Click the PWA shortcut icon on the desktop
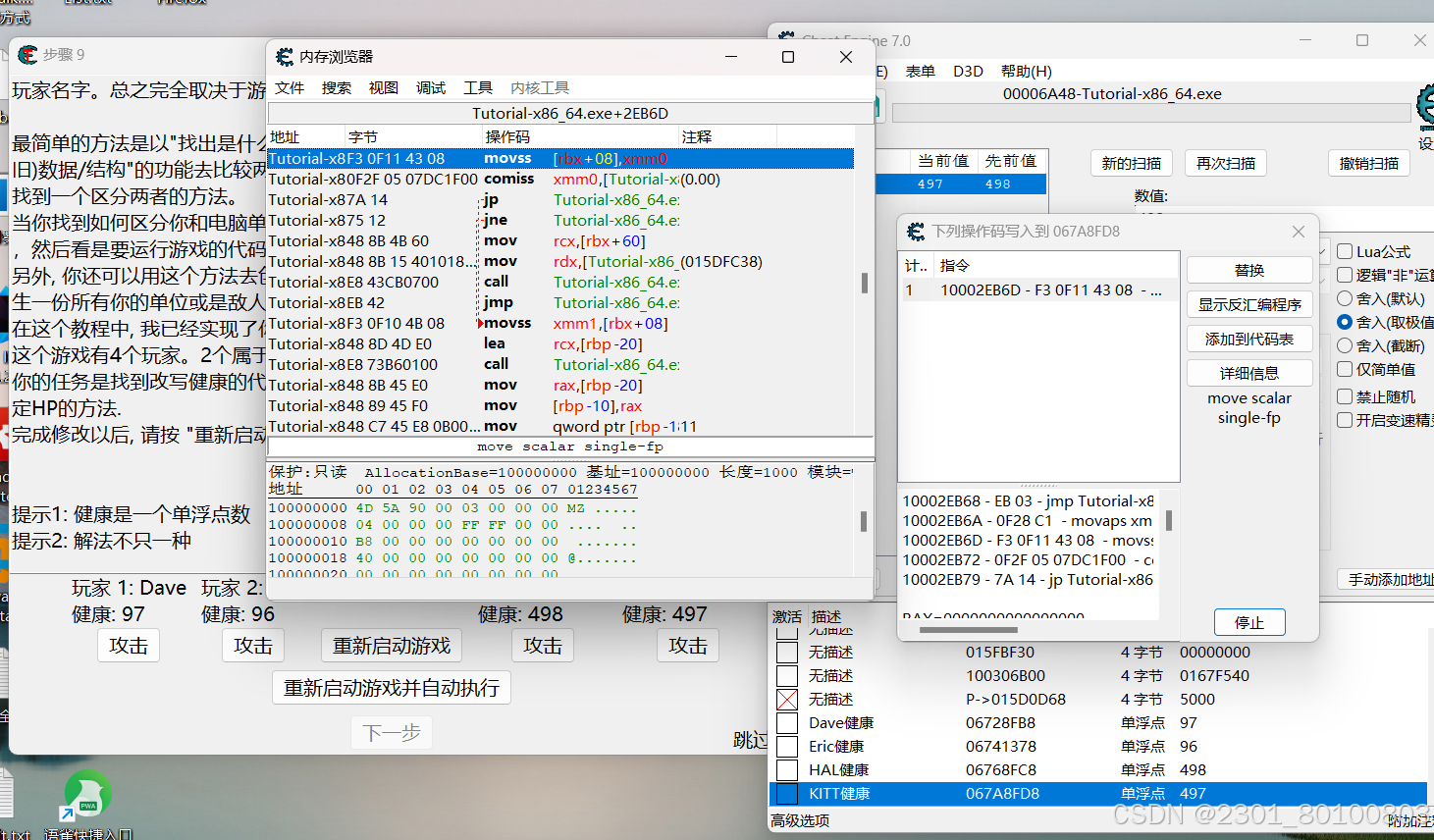The width and height of the screenshot is (1434, 840). pos(87,794)
